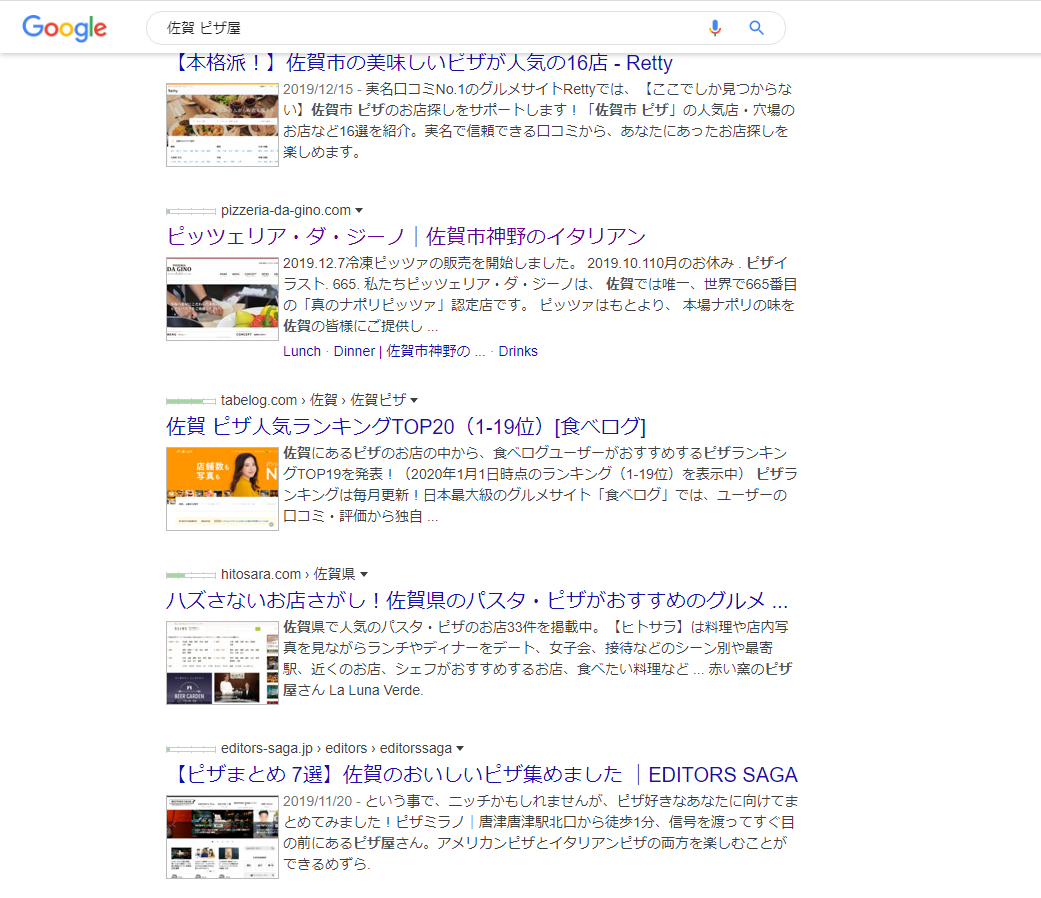The image size is (1041, 898).
Task: Click hitosara.com › 佐賀県 breadcrumb
Action: tap(288, 574)
